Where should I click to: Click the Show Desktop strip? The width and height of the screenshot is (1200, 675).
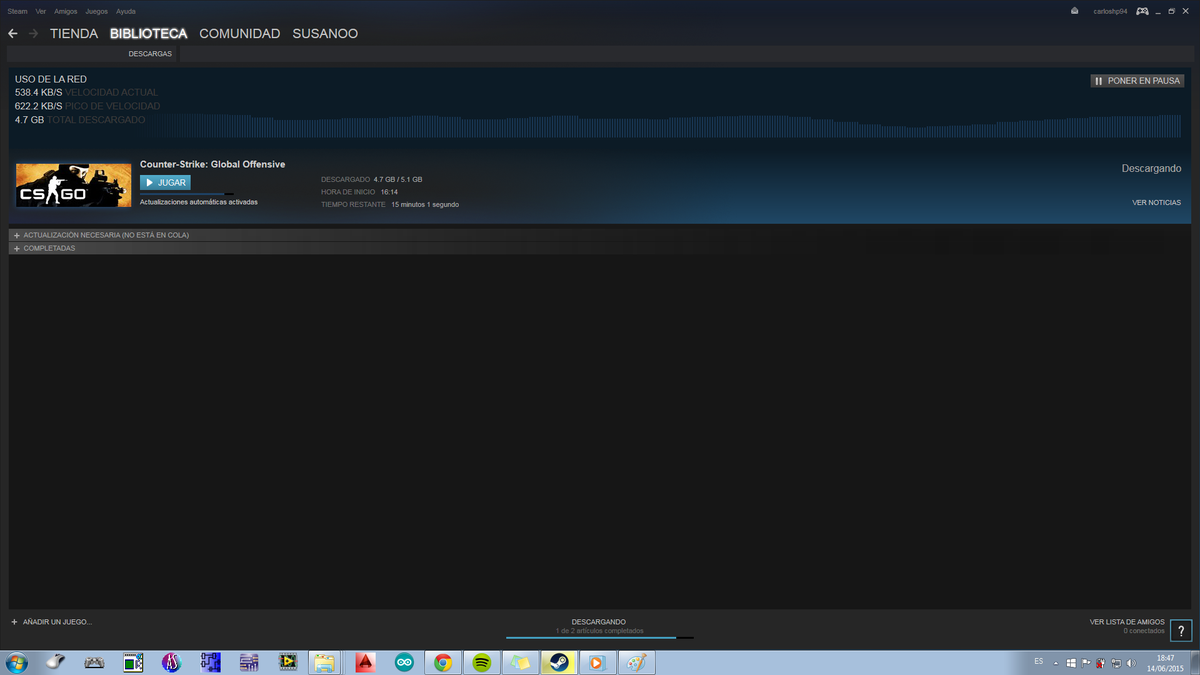pyautogui.click(x=1195, y=662)
